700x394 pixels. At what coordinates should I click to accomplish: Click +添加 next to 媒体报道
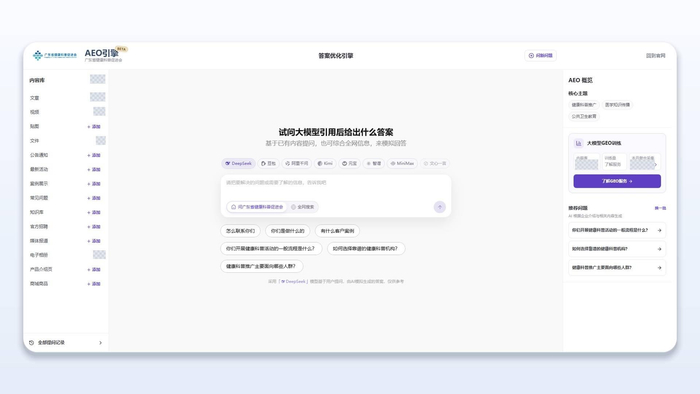pyautogui.click(x=94, y=241)
